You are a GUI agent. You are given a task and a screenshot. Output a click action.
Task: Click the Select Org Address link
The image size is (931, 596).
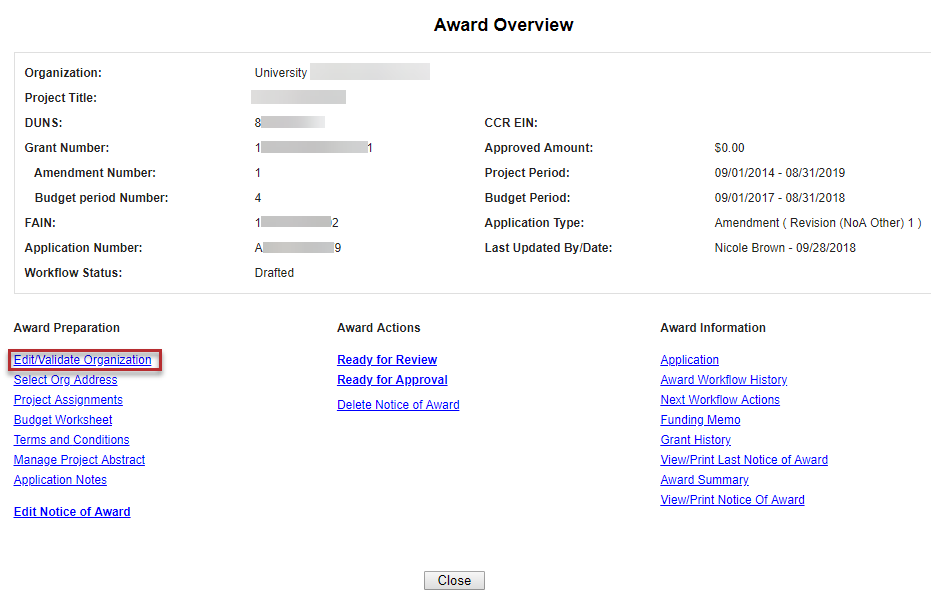pos(65,380)
